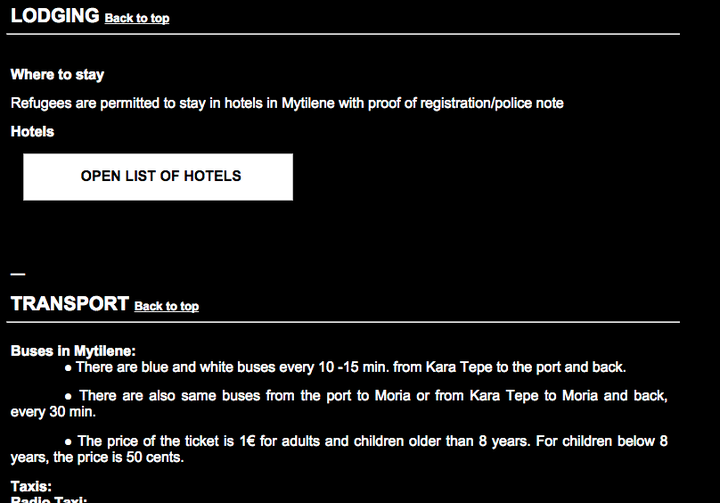The image size is (720, 503).
Task: Select the Hotels subheading text
Action: (x=32, y=132)
